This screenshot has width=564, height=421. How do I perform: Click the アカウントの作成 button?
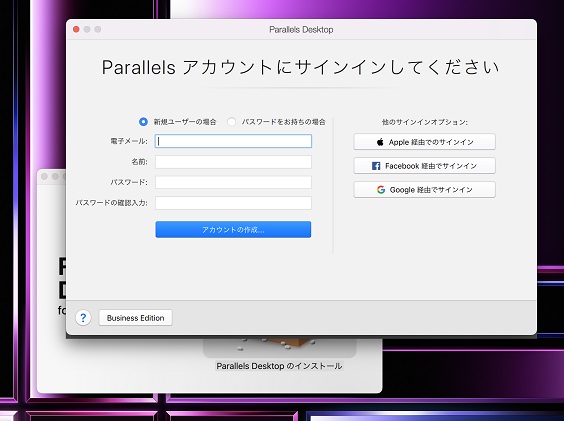point(233,230)
